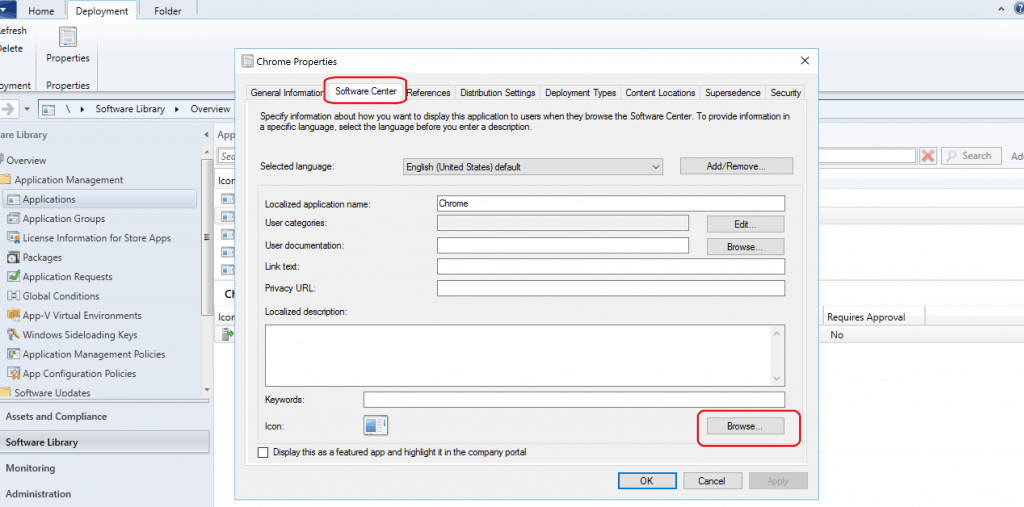Click the Application Requests icon
Viewport: 1024px width, 507px height.
point(14,276)
